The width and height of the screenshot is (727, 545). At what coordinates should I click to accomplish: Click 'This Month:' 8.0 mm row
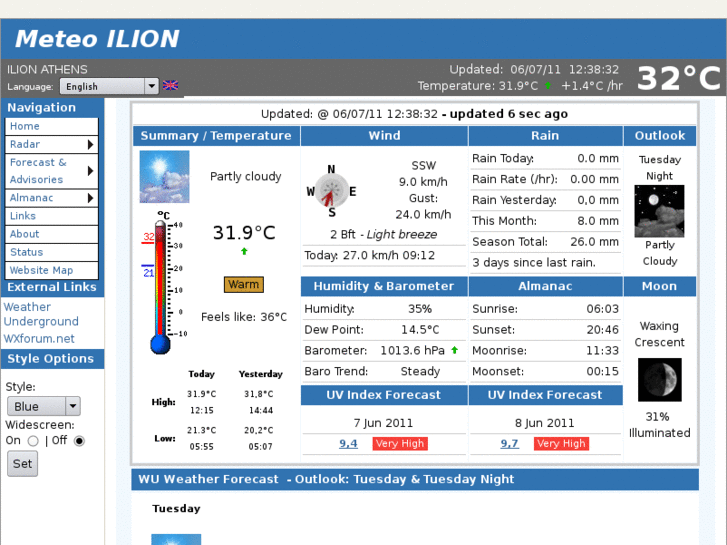coord(545,221)
